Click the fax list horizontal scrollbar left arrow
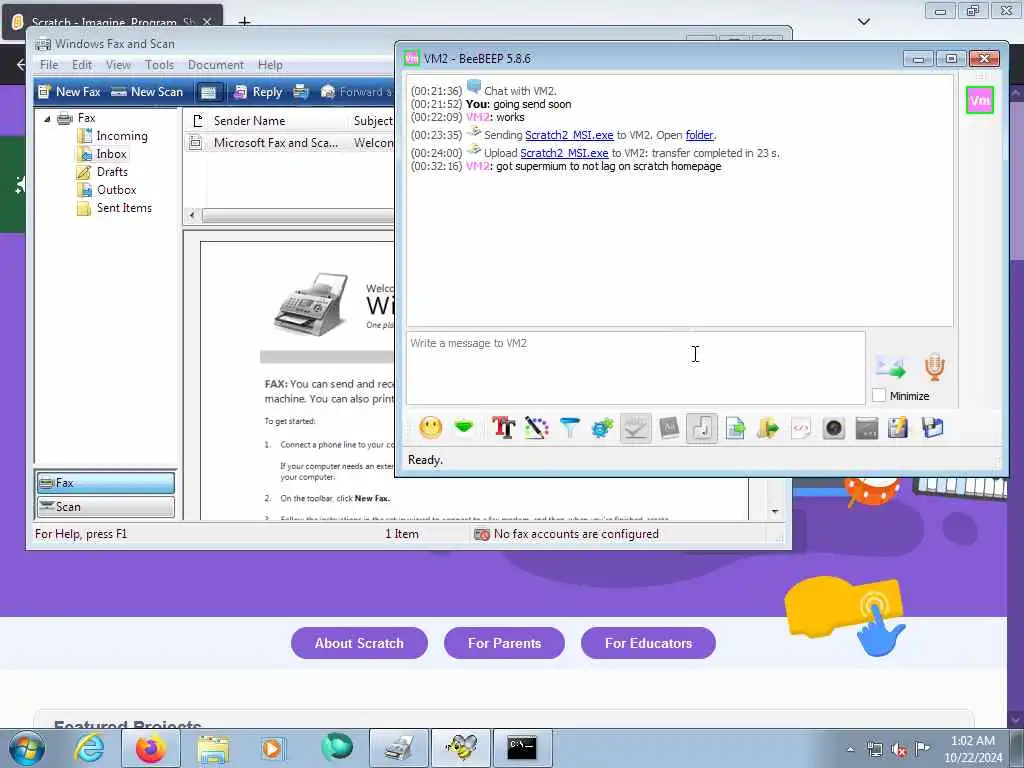 pos(192,215)
